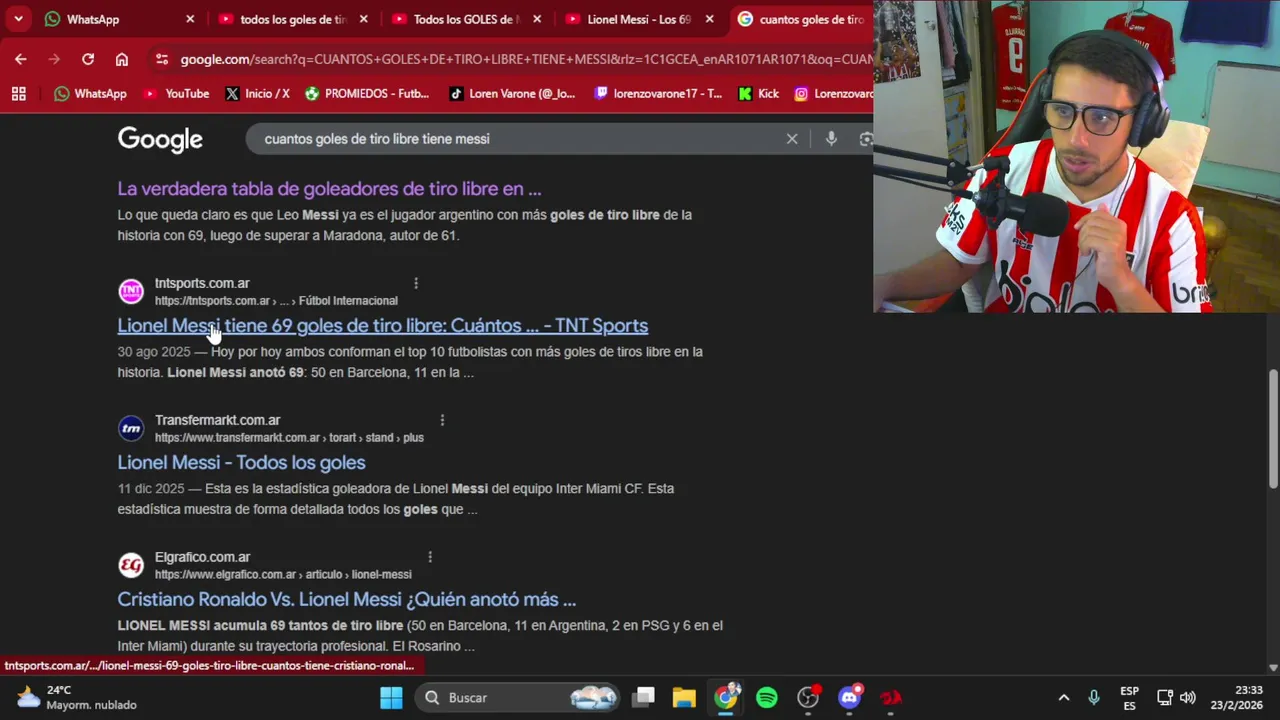The width and height of the screenshot is (1280, 720).
Task: Close the 'Todos los GOLES de' tab
Action: [x=536, y=19]
